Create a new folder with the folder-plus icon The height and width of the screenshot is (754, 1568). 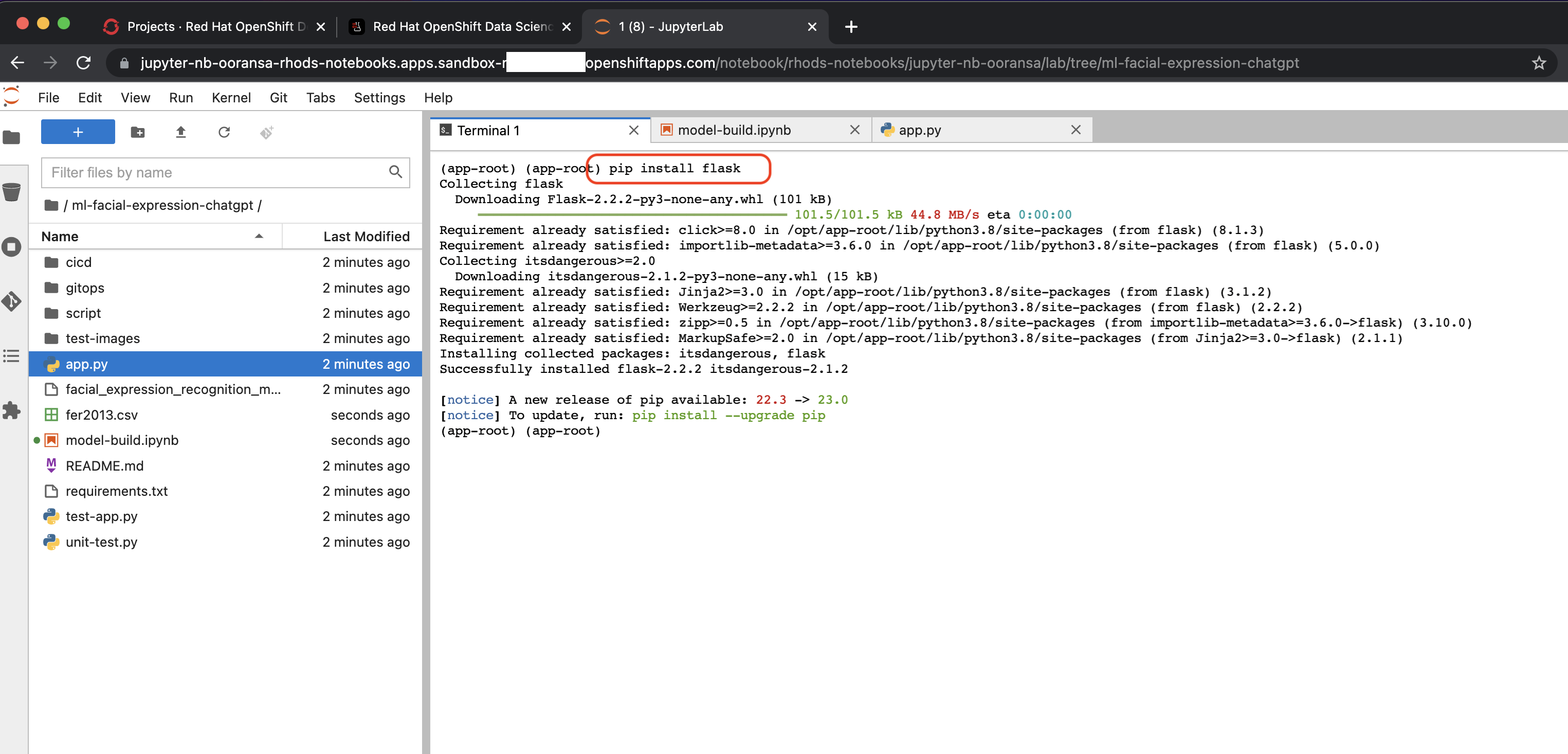(138, 132)
